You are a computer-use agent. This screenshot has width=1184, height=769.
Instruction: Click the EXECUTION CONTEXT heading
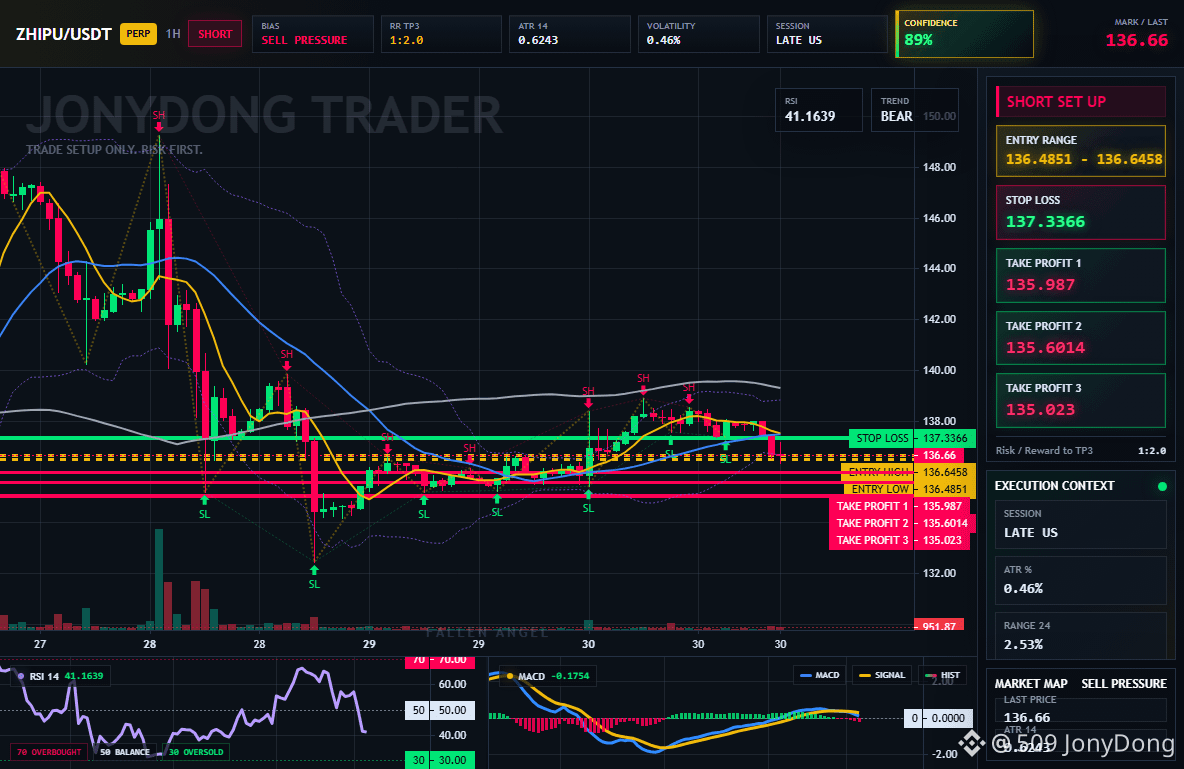[x=1054, y=486]
